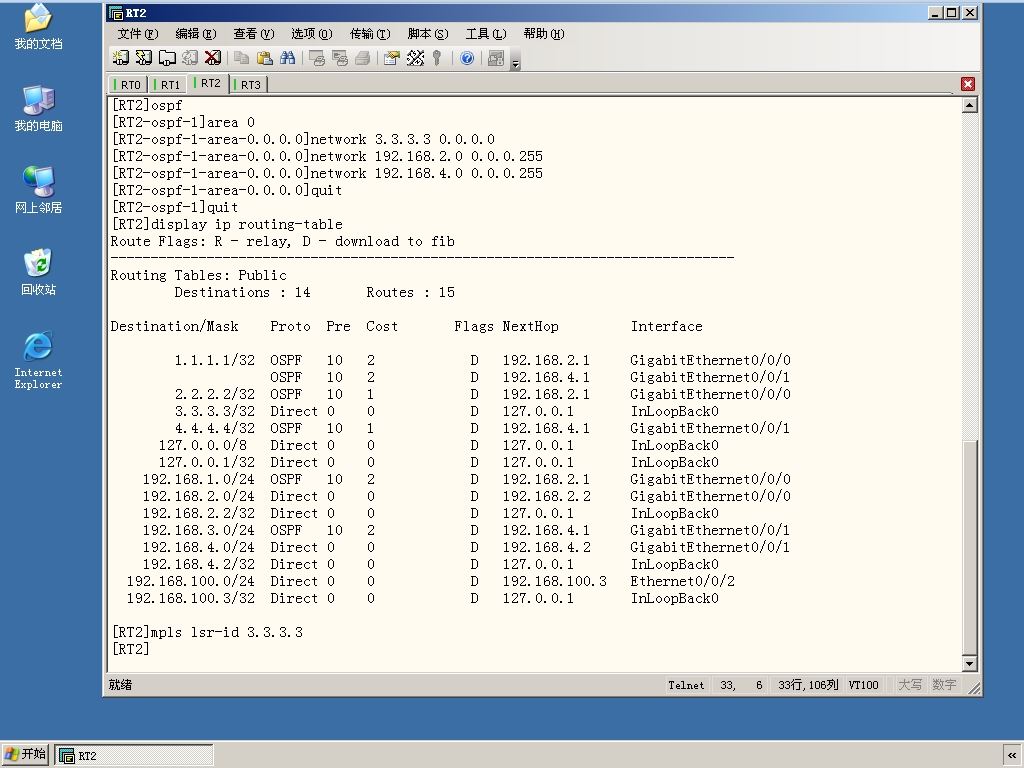
Task: Open the 脚本(S) menu
Action: 428,34
